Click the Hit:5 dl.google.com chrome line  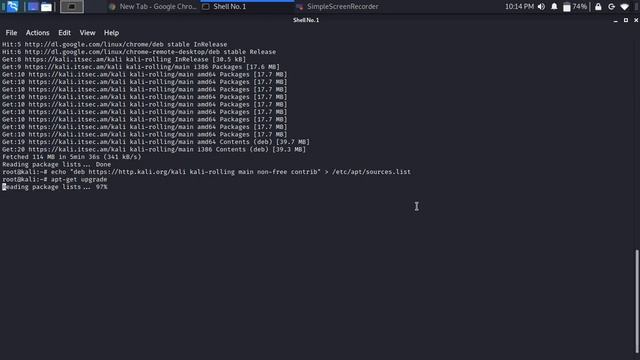115,44
